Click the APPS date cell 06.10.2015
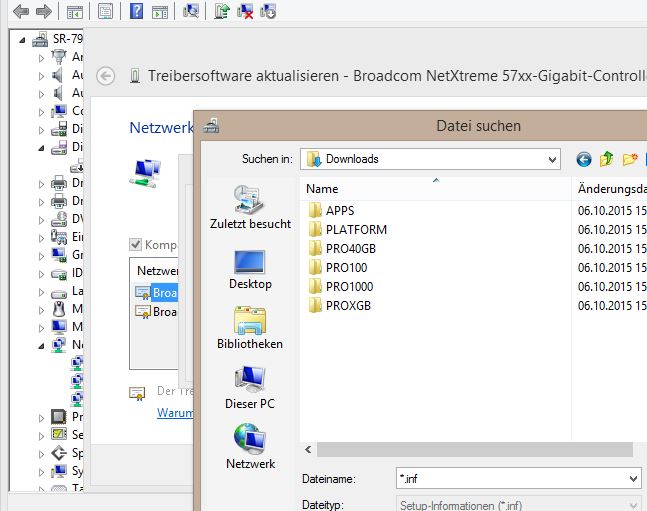Viewport: 647px width, 511px height. [612, 211]
